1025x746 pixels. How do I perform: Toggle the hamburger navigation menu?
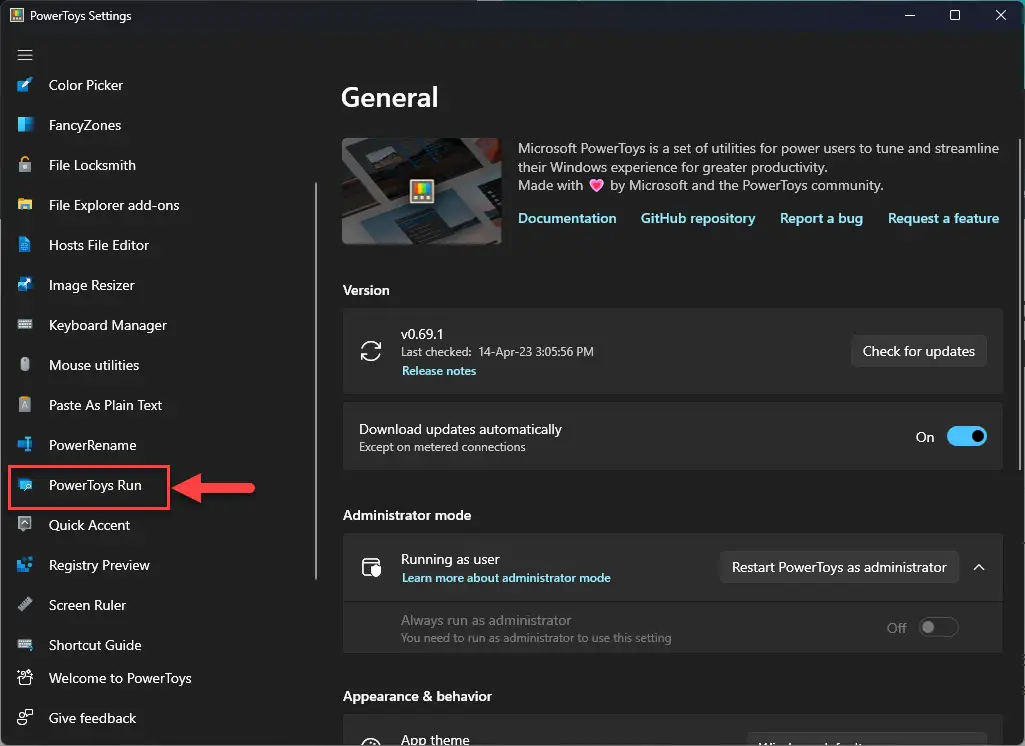(x=25, y=55)
